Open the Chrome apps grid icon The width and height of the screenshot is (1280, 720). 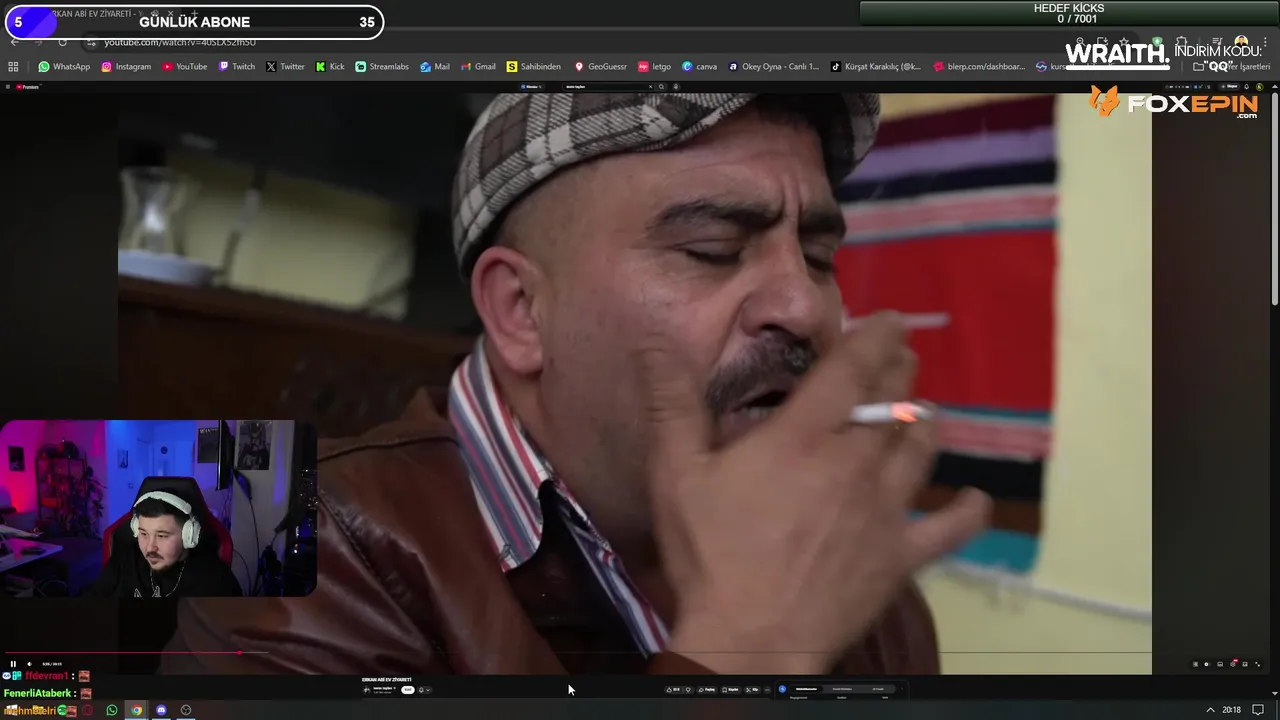click(13, 66)
